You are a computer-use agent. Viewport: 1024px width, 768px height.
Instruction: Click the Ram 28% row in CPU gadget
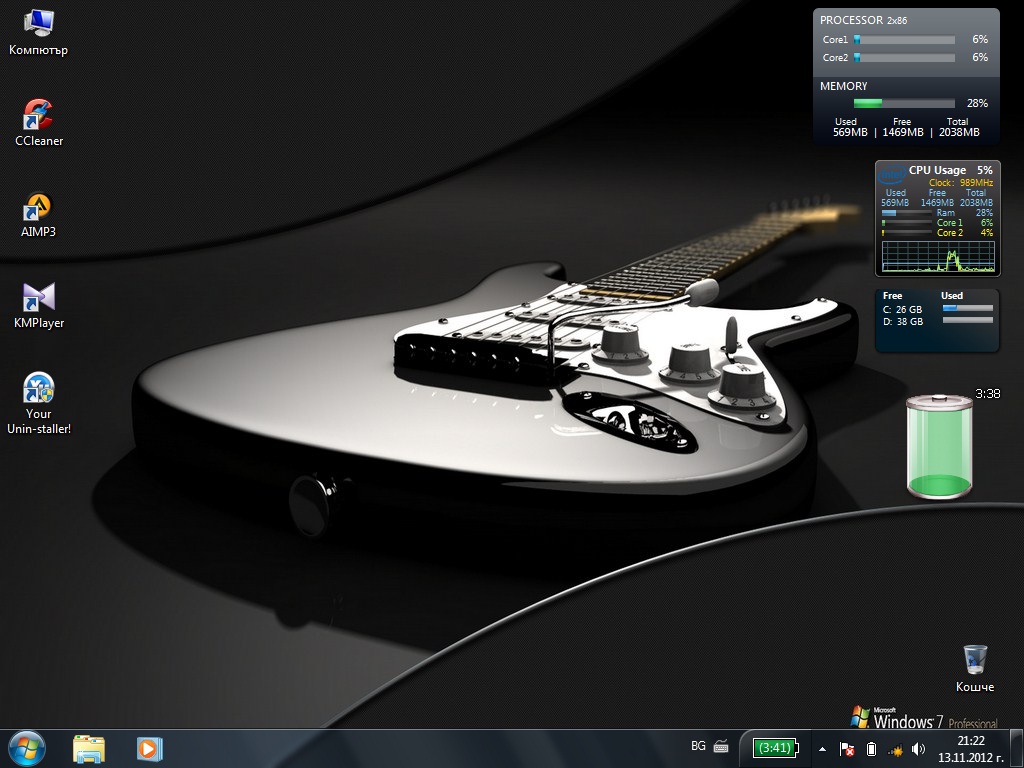click(x=937, y=213)
